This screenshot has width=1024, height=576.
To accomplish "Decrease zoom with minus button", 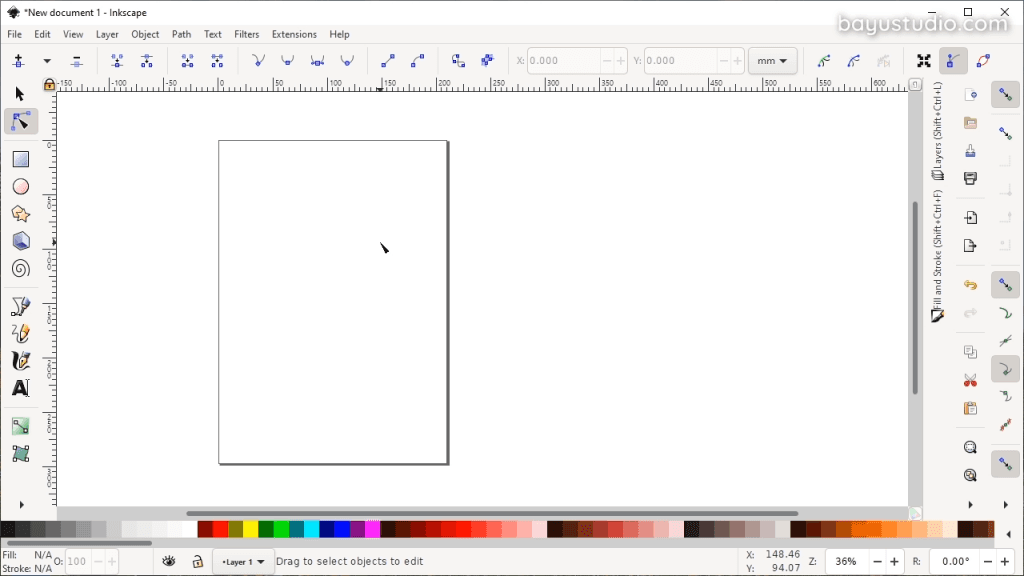I will pos(878,562).
